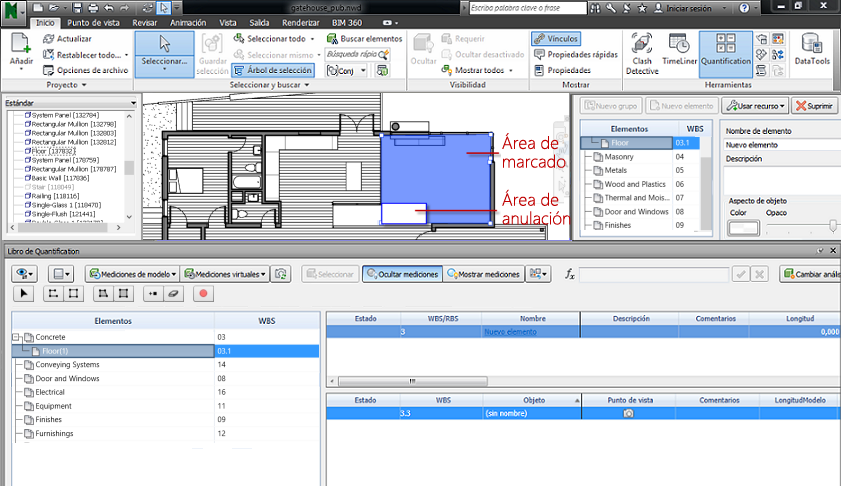The image size is (841, 486).
Task: Click the Undo arrow icon
Action: pyautogui.click(x=109, y=8)
